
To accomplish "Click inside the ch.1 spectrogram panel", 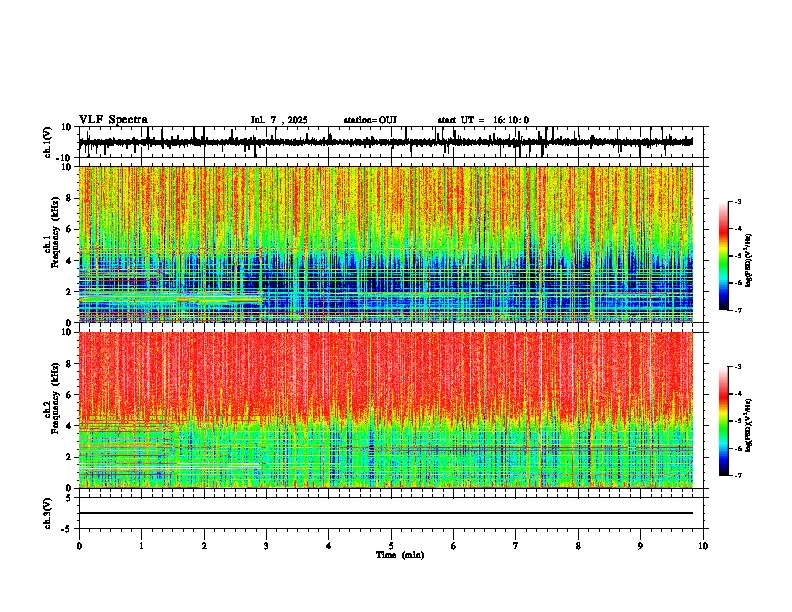I will pos(385,244).
